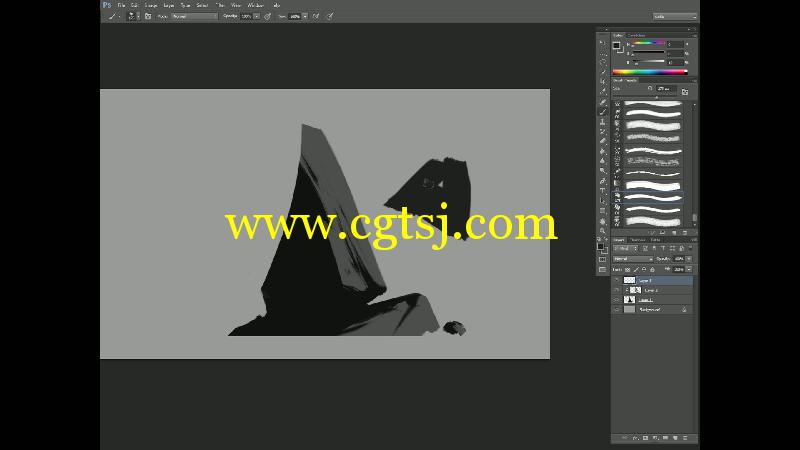Select the History Brush tool
800x450 pixels.
tap(603, 132)
